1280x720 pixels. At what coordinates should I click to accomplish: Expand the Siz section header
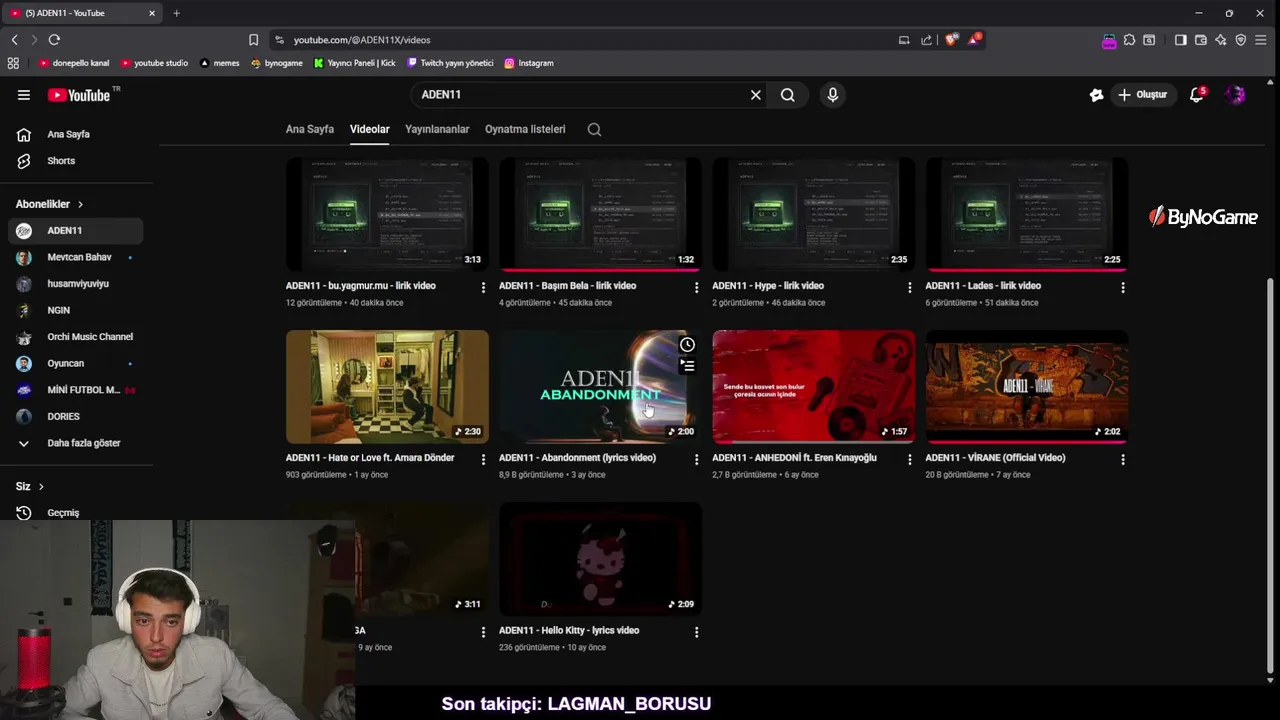tap(30, 487)
